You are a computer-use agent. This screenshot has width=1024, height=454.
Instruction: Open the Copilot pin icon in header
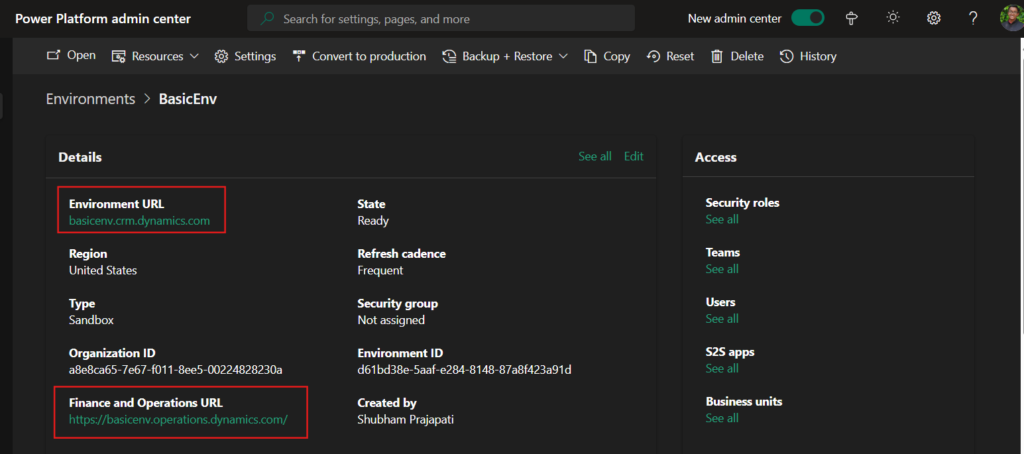click(851, 18)
